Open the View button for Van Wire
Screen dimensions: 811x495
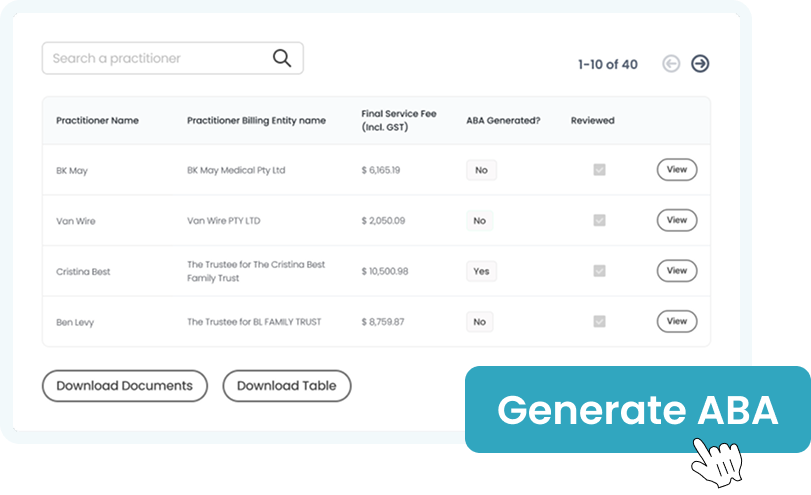[677, 220]
